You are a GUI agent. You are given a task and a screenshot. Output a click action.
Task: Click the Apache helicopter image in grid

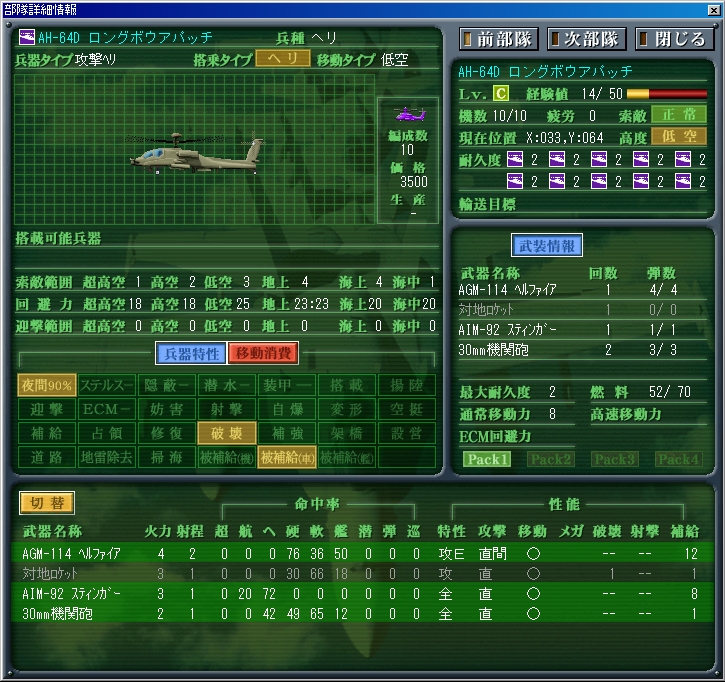point(195,154)
